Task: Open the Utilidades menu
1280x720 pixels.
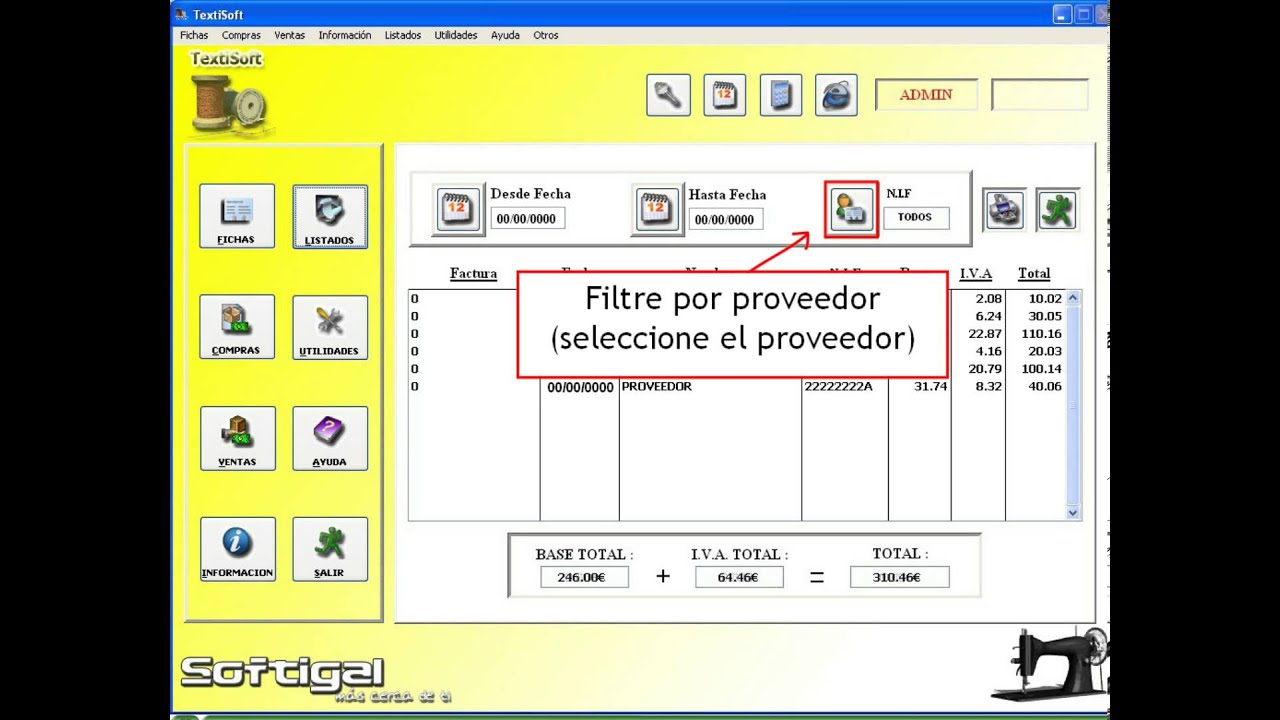Action: [x=456, y=35]
